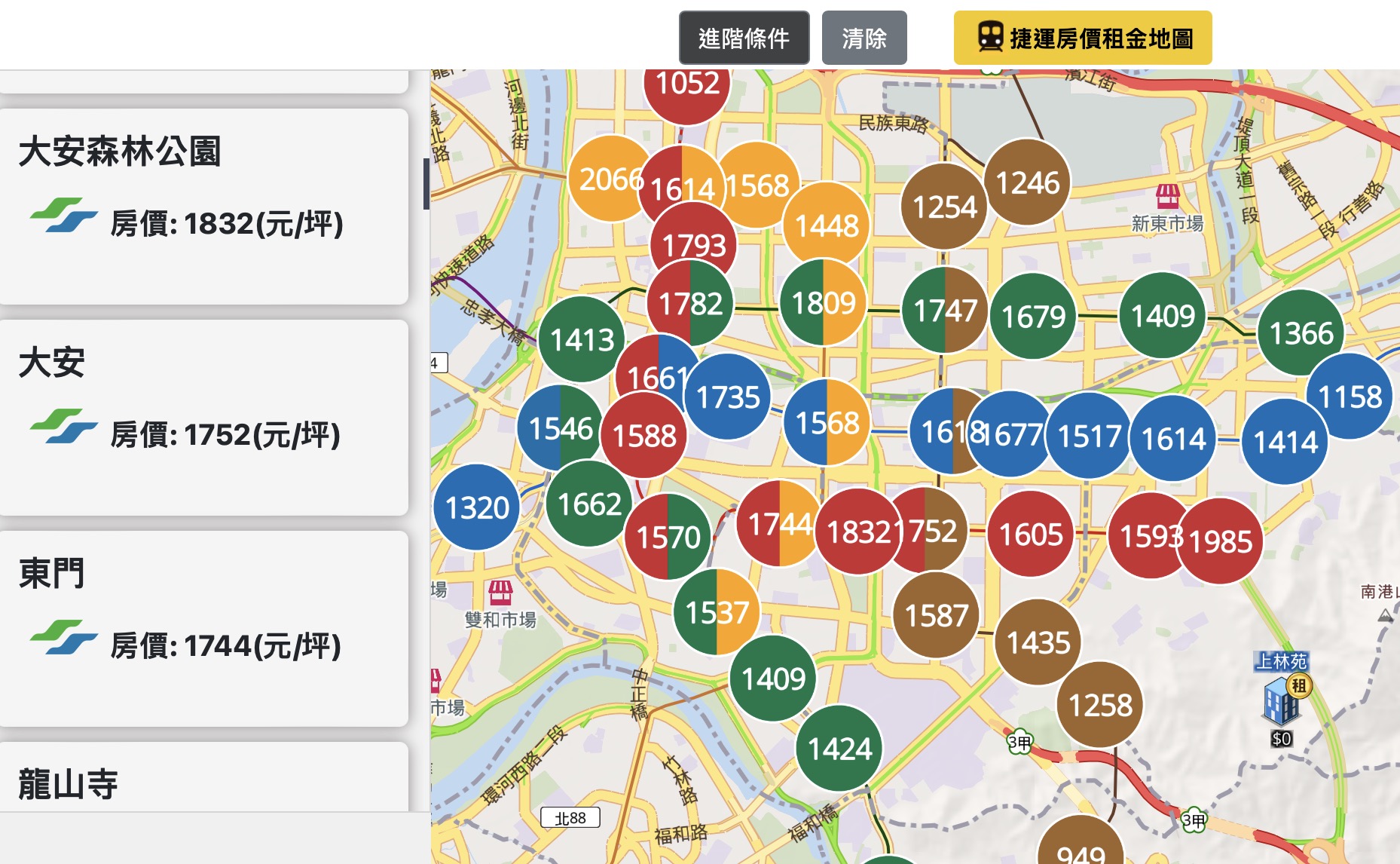Click the 新東市場 market icon on map
This screenshot has height=864, width=1400.
point(1167,196)
